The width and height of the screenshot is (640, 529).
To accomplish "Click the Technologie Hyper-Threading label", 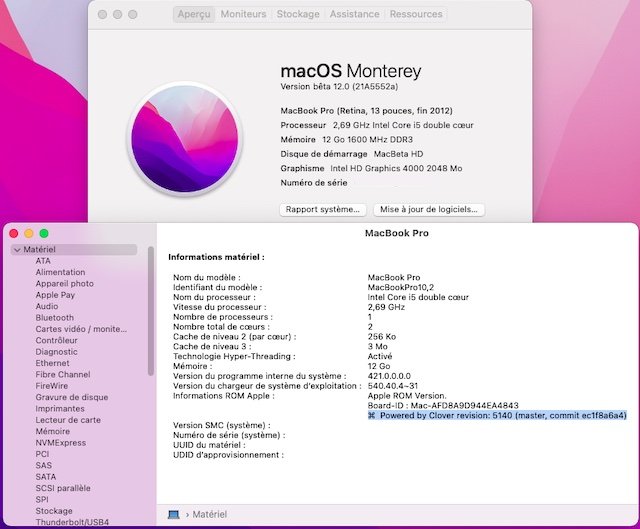I will [234, 356].
